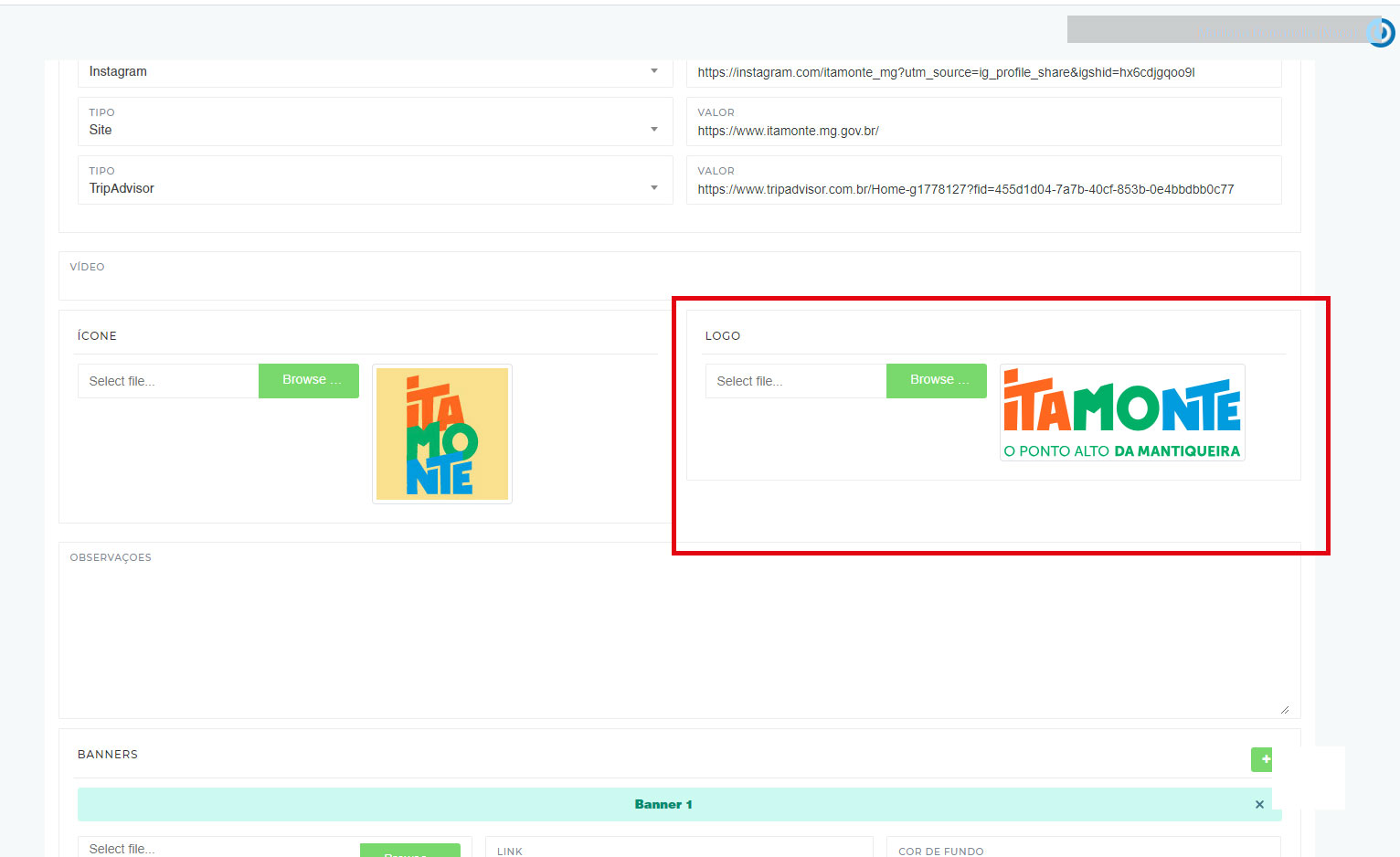Click the Instagram URL valor field
Screen dimensions: 1400x857
tap(983, 72)
